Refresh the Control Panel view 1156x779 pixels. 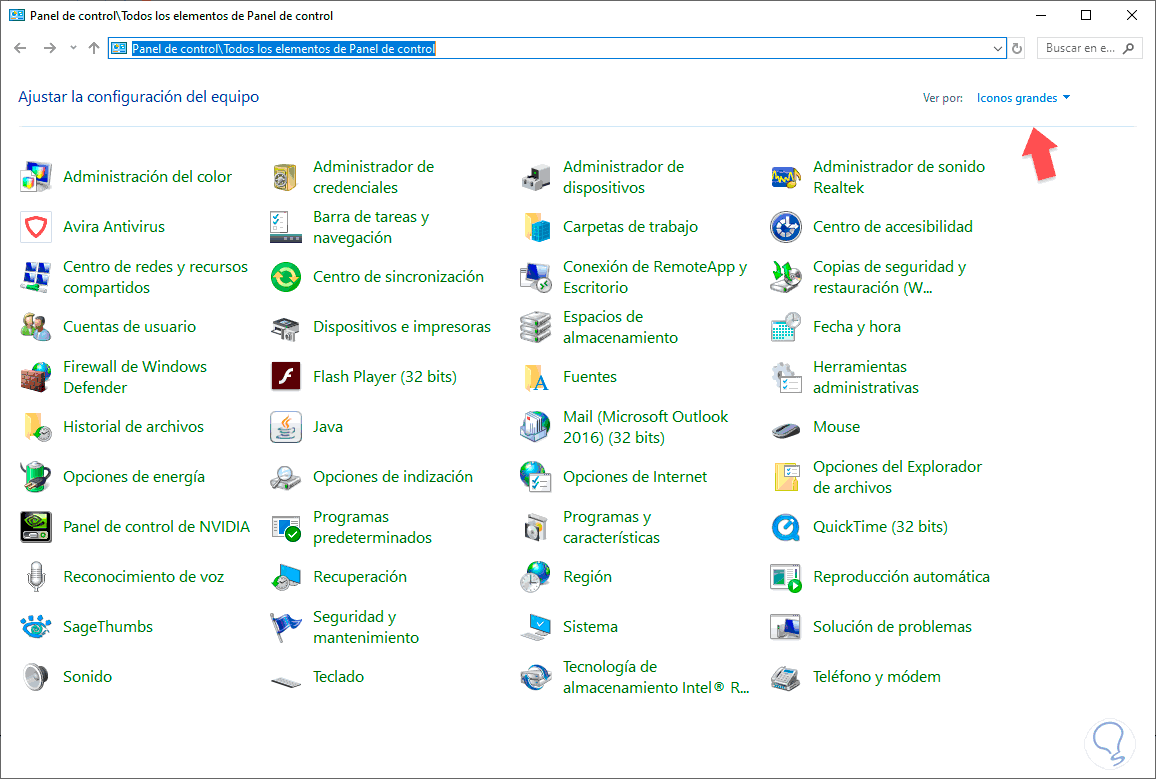[x=1018, y=48]
